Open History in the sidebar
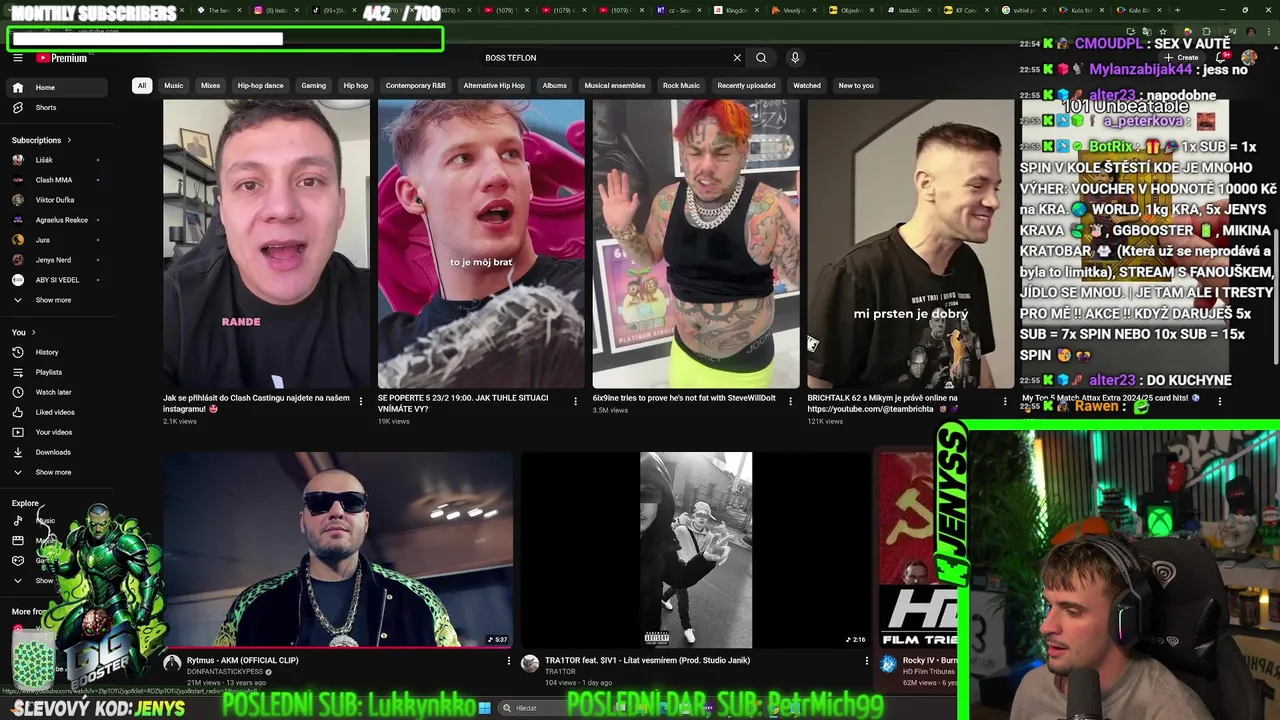The width and height of the screenshot is (1280, 720). 58,352
